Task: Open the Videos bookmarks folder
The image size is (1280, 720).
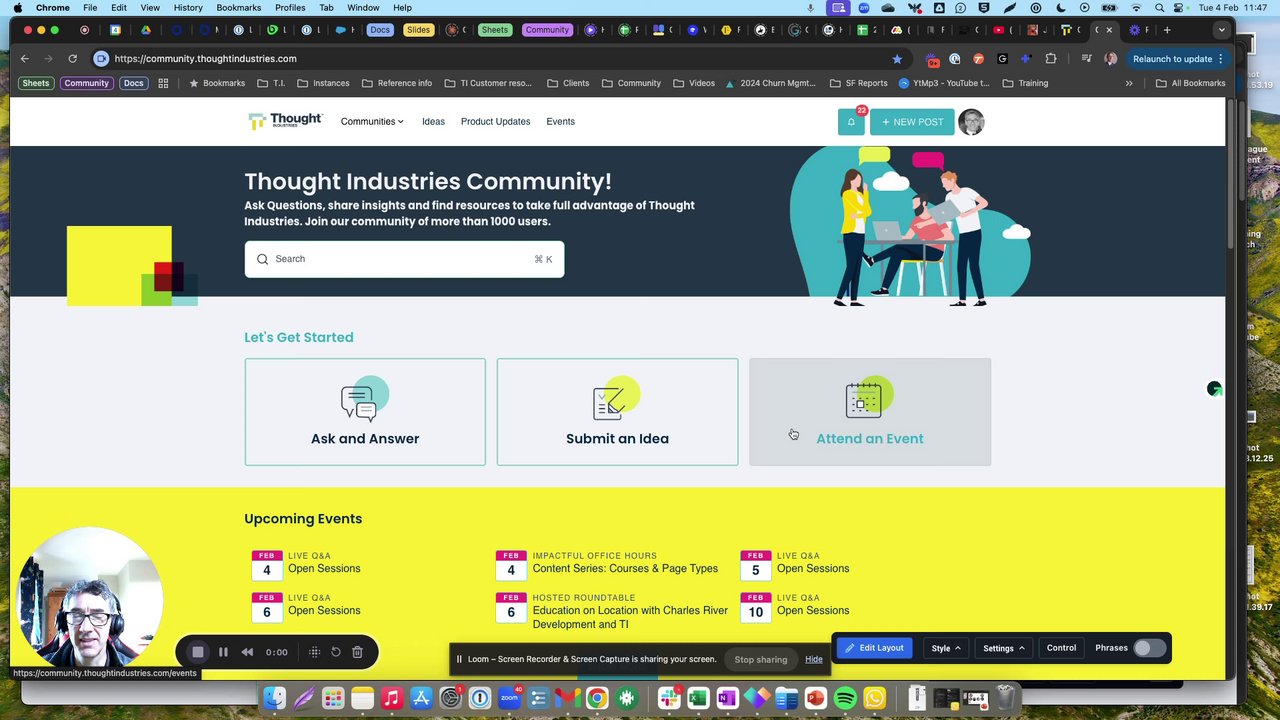Action: (694, 83)
